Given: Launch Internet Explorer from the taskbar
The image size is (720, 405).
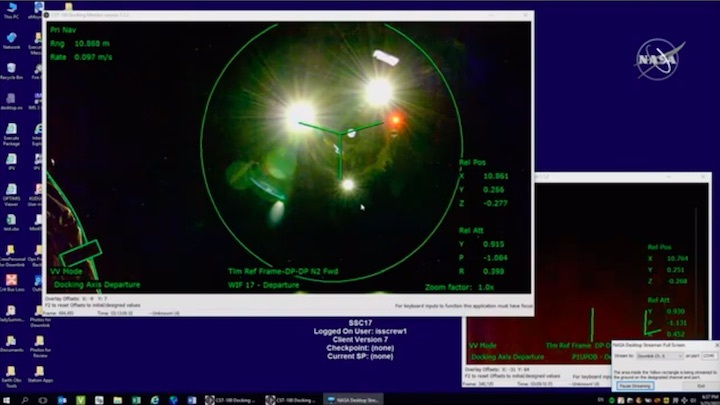Looking at the screenshot, I should 155,400.
